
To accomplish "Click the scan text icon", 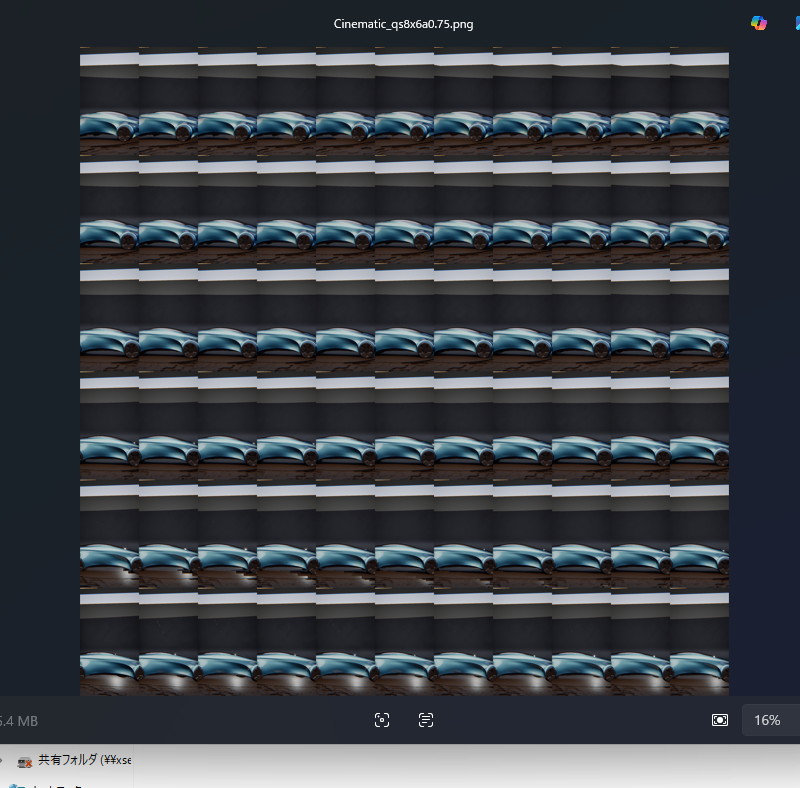I will (426, 720).
